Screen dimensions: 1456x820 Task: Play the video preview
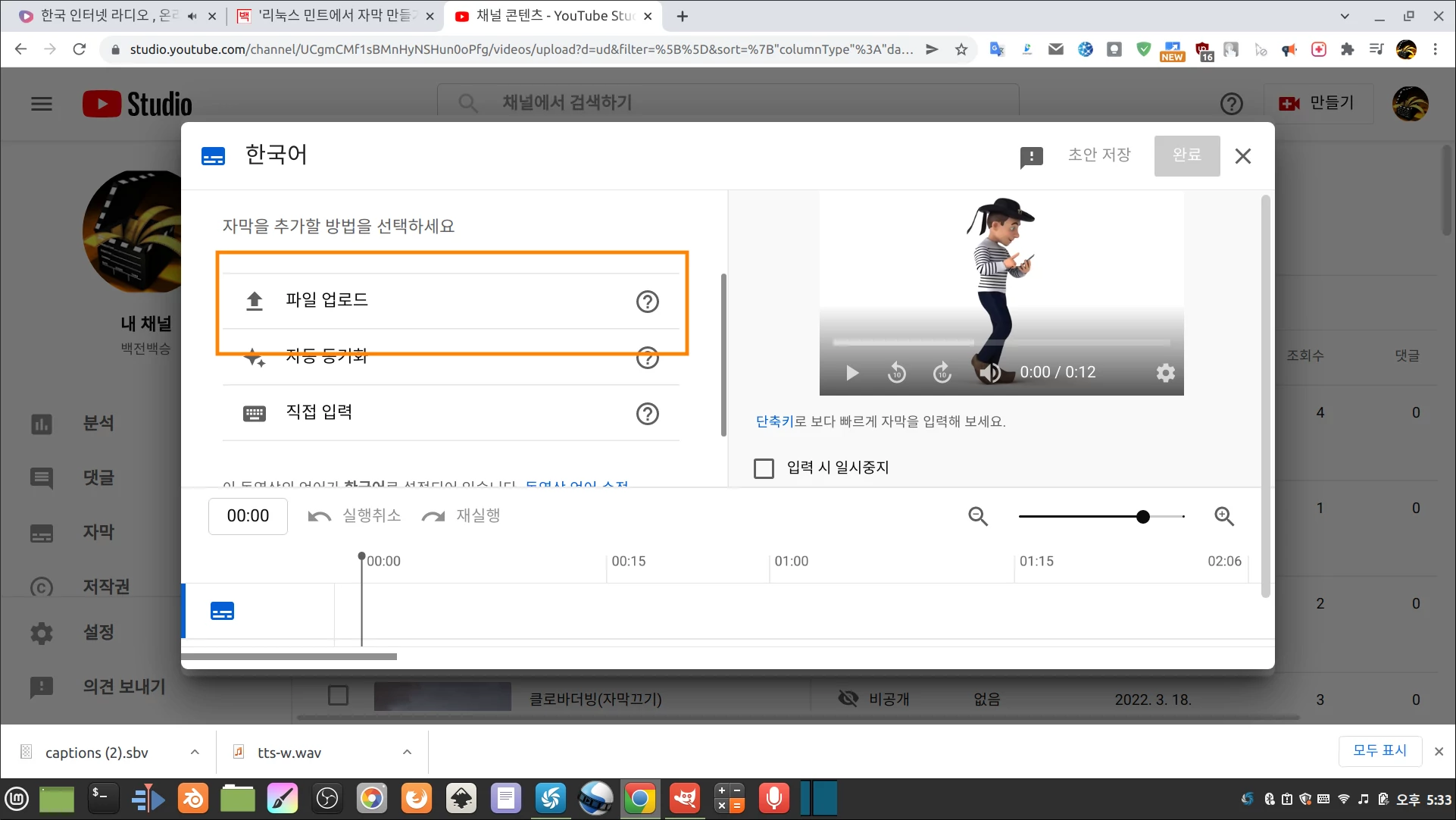pyautogui.click(x=851, y=372)
